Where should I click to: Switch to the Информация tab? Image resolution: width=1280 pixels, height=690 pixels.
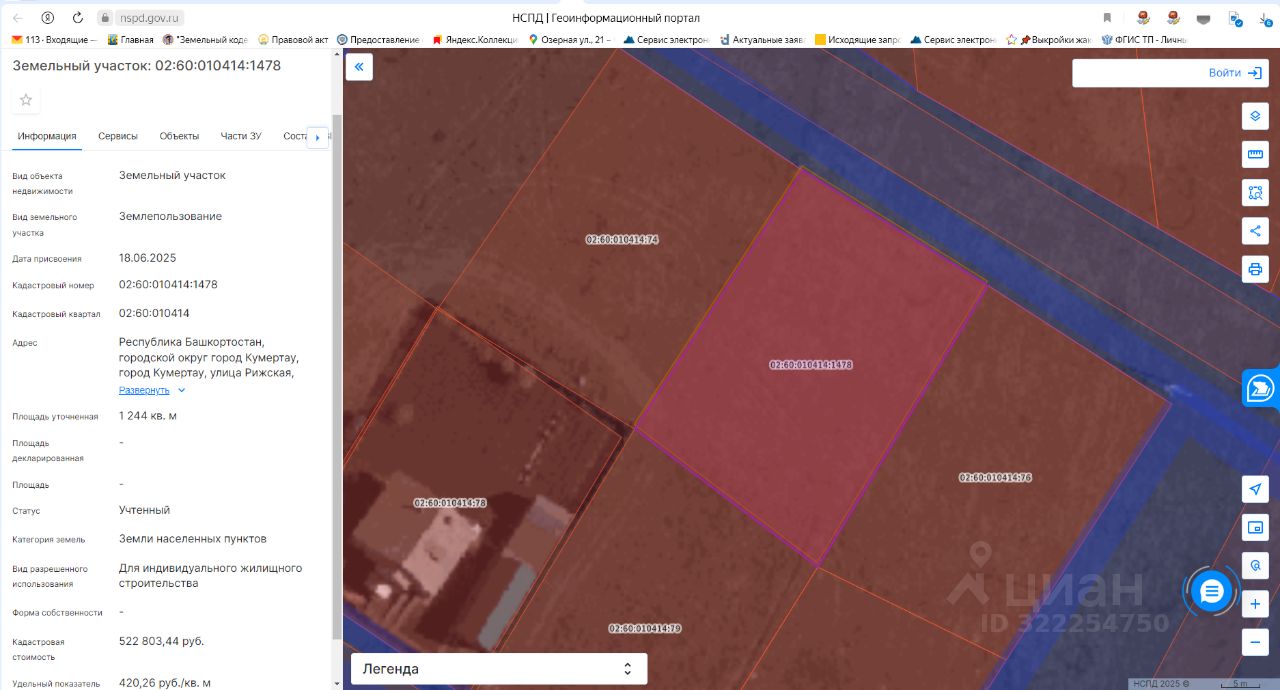(47, 136)
